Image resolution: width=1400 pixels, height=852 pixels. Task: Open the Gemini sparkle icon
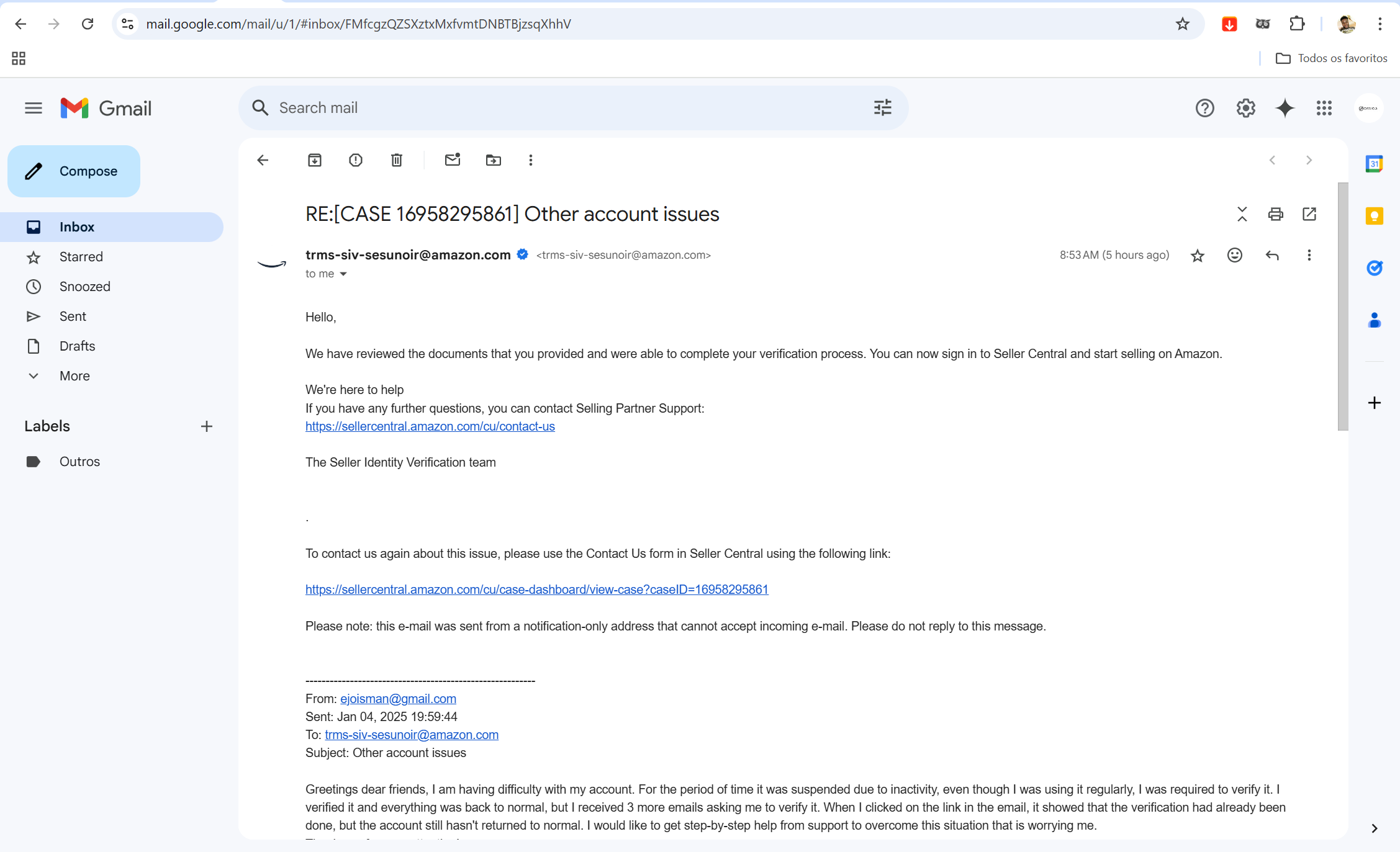(1285, 108)
